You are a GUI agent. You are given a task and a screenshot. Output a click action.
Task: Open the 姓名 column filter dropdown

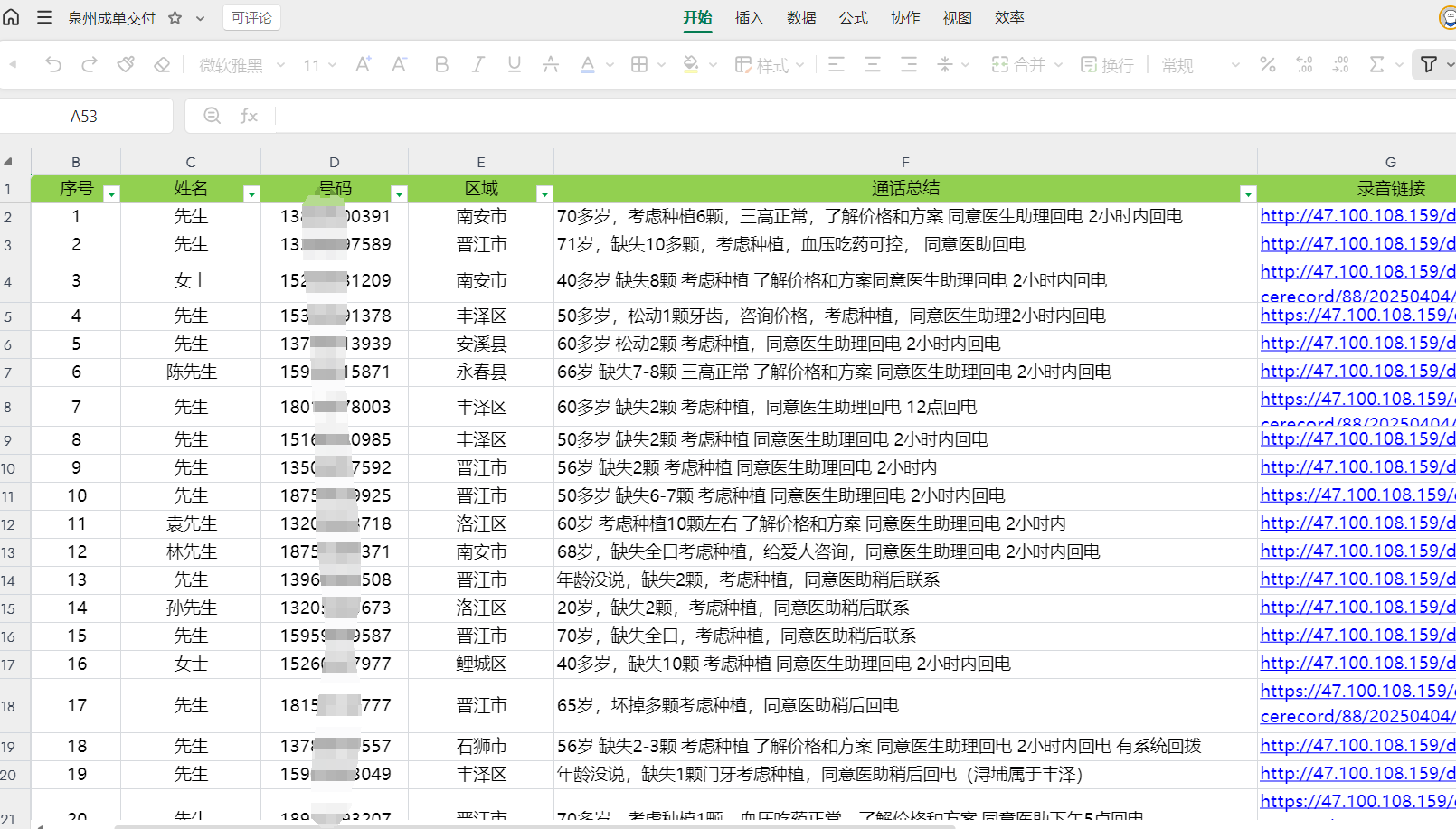tap(251, 193)
